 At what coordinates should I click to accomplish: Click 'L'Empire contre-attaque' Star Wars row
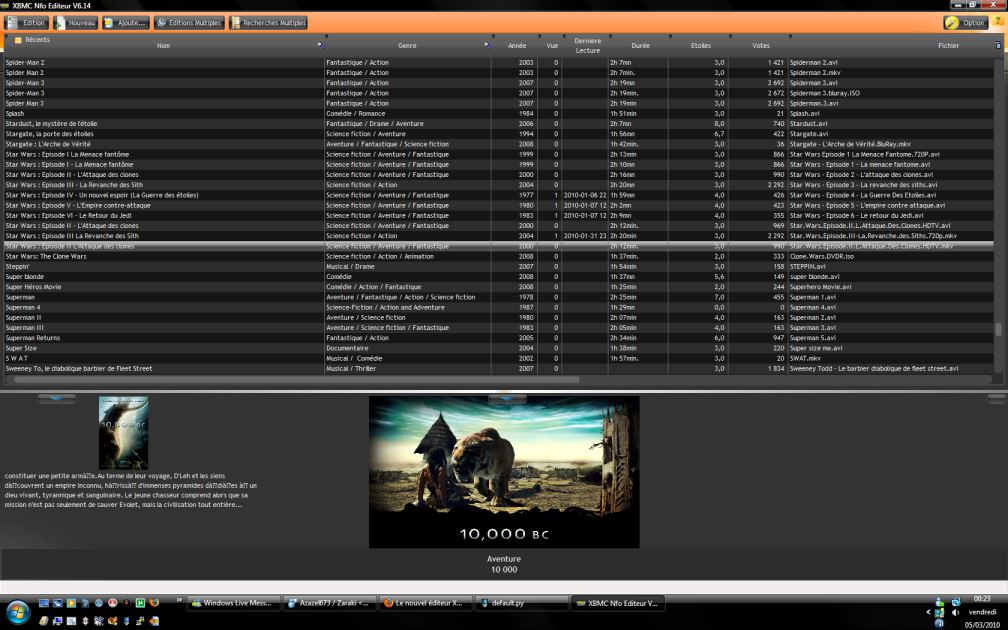point(498,206)
